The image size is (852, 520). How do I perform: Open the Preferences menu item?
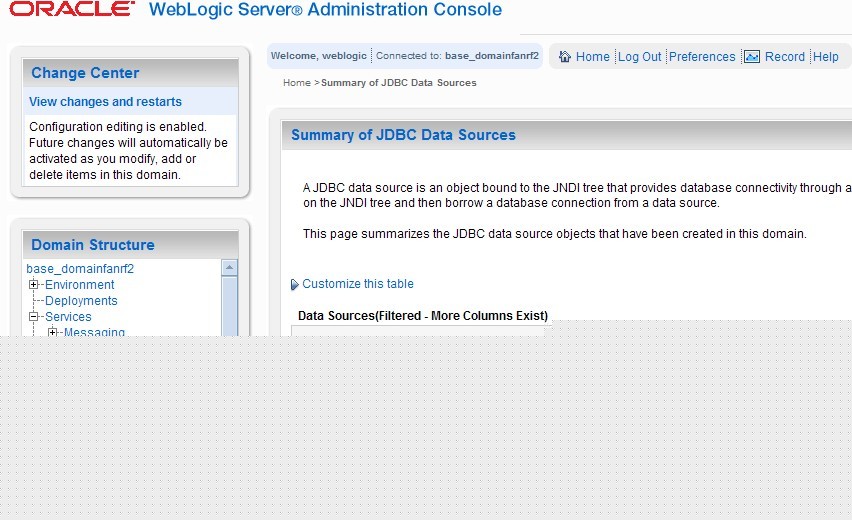(702, 57)
